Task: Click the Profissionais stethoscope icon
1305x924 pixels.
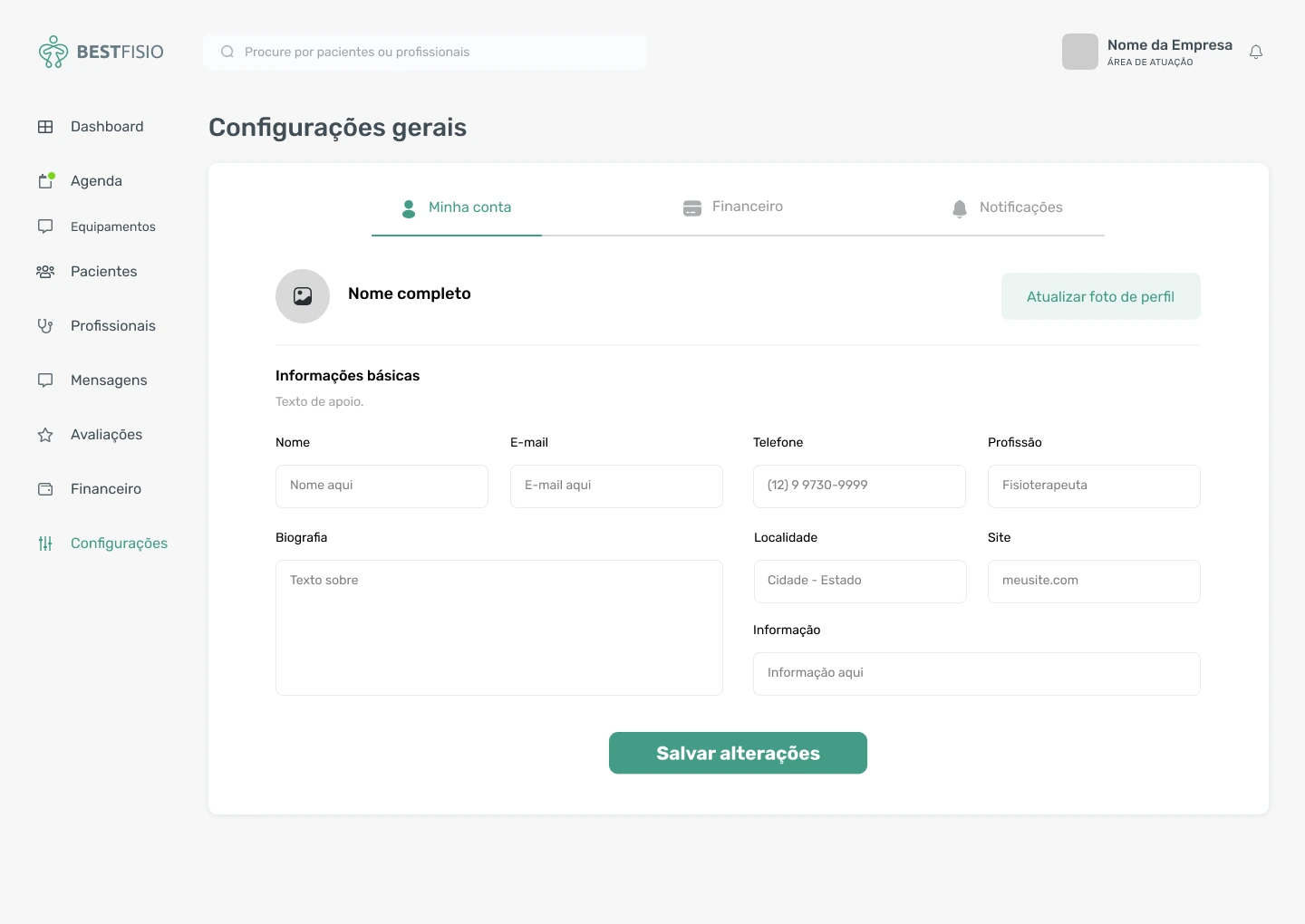Action: click(x=45, y=326)
